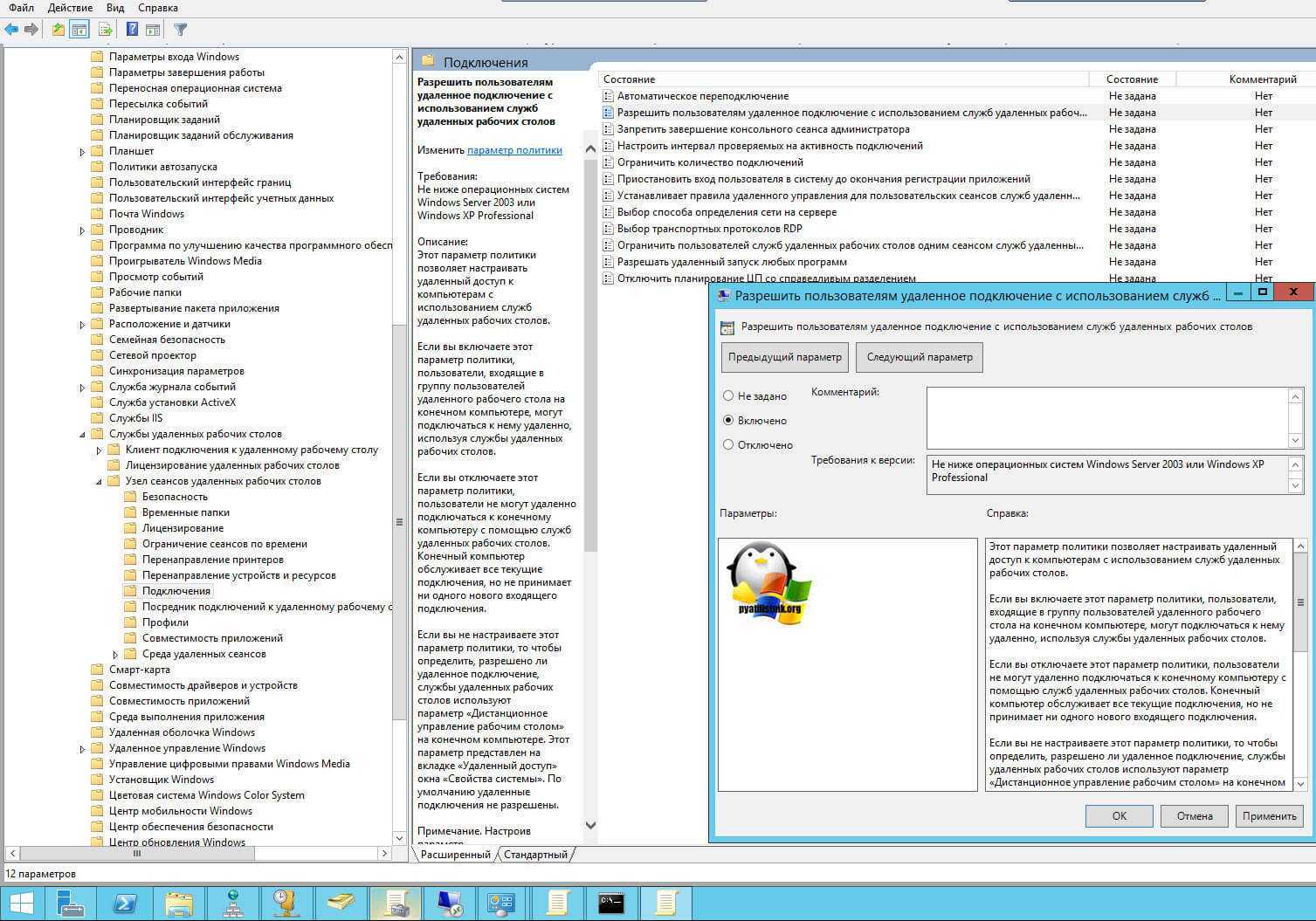
Task: Choose the 'Отключено' radio button
Action: tap(728, 445)
